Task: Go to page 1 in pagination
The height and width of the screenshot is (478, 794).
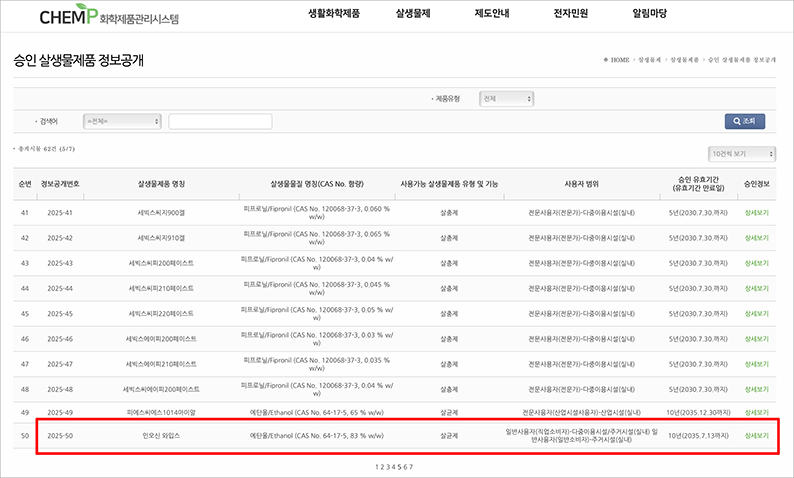Action: [378, 467]
